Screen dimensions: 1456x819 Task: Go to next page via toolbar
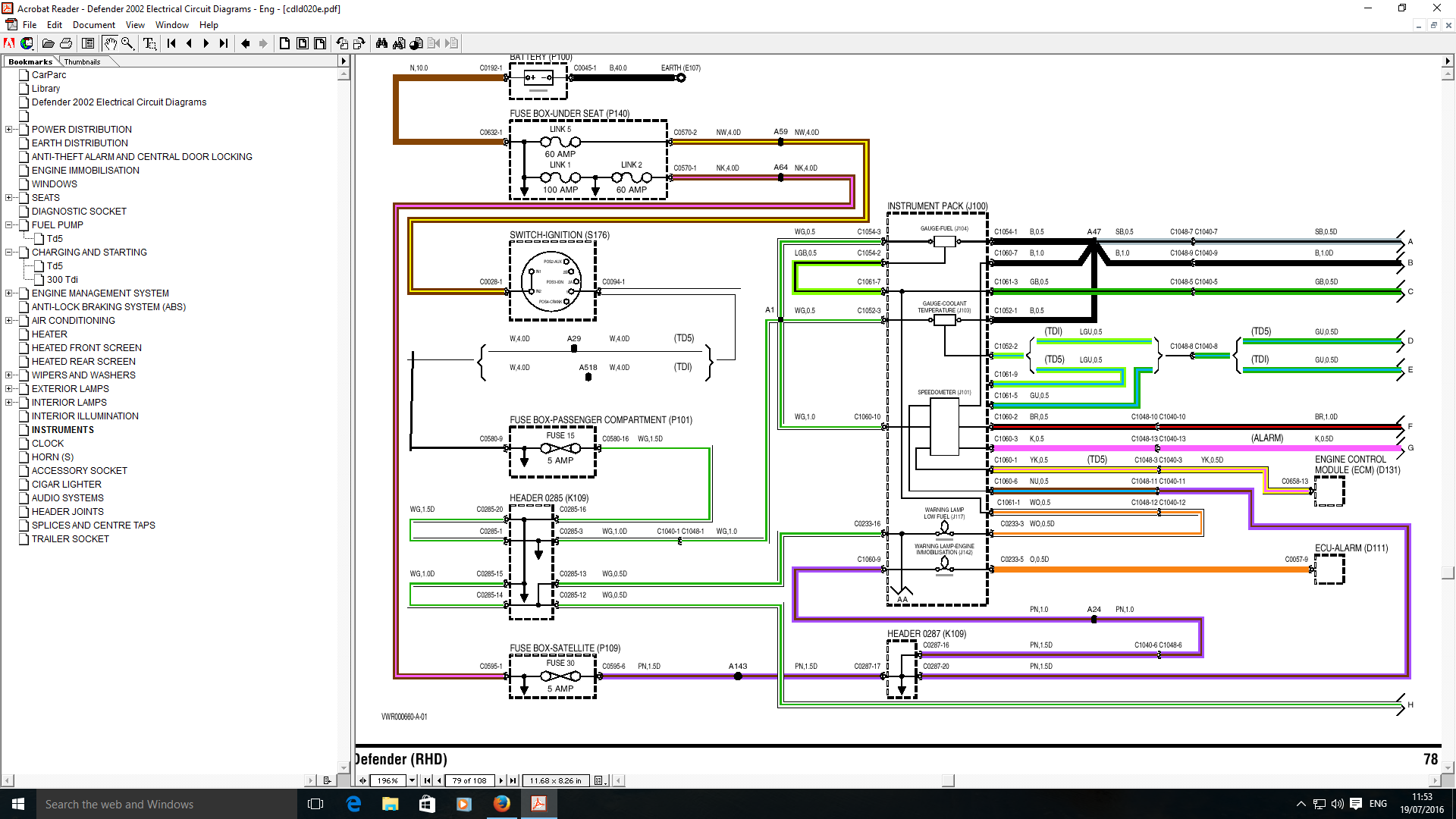click(x=206, y=43)
